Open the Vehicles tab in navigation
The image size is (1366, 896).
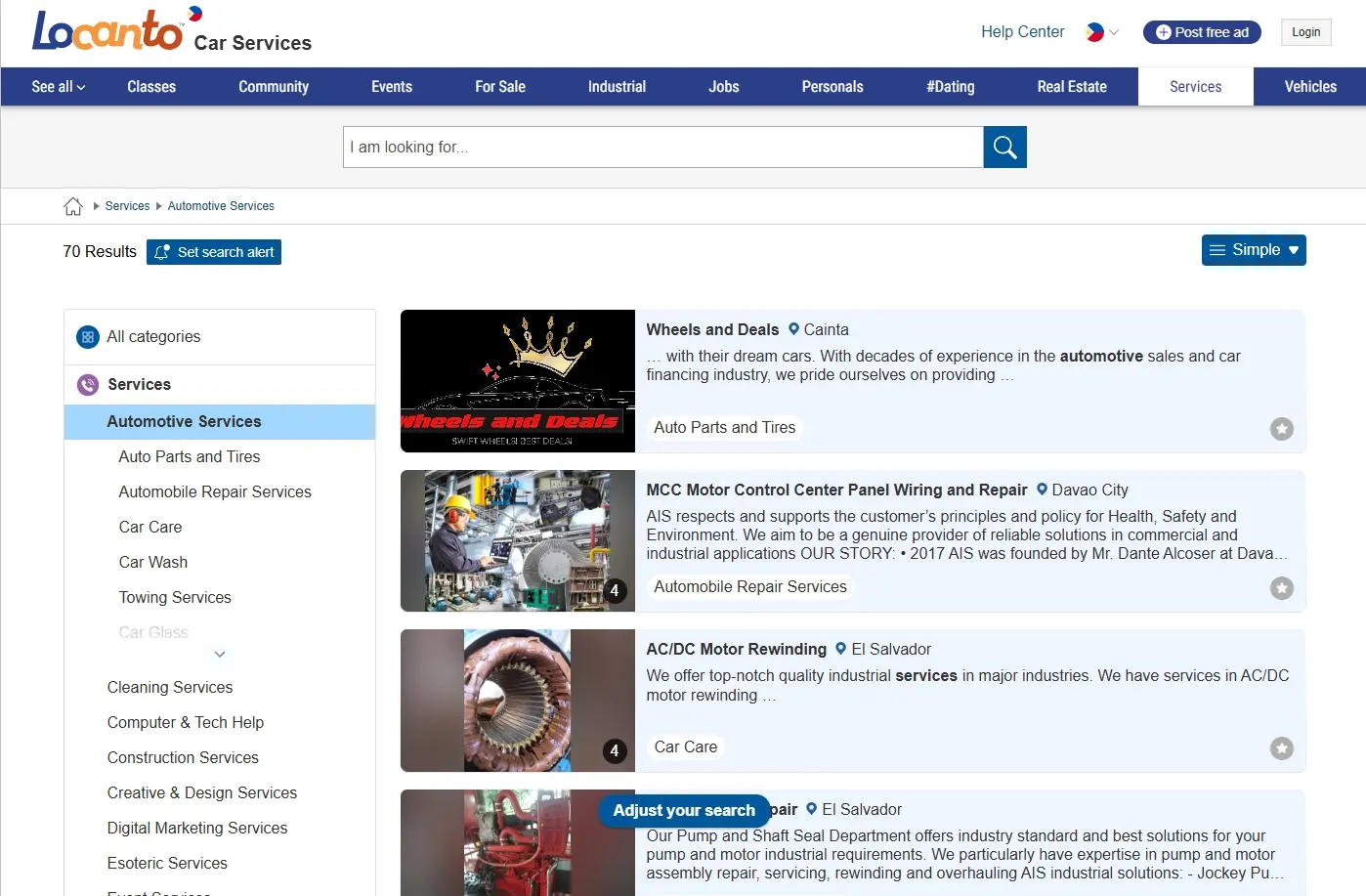coord(1309,87)
